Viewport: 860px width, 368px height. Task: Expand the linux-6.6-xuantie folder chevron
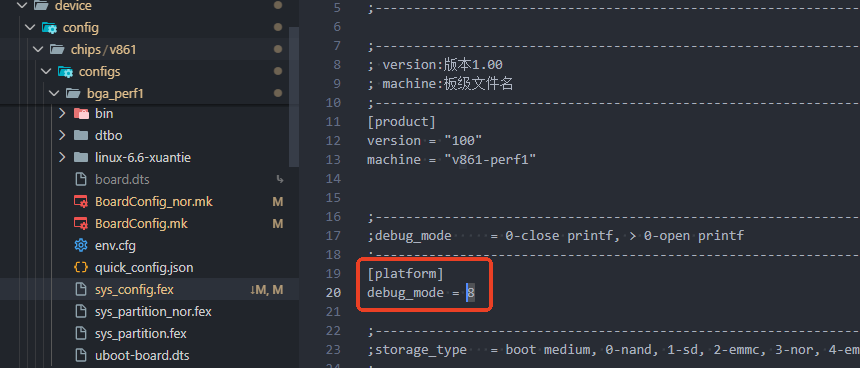[62, 158]
